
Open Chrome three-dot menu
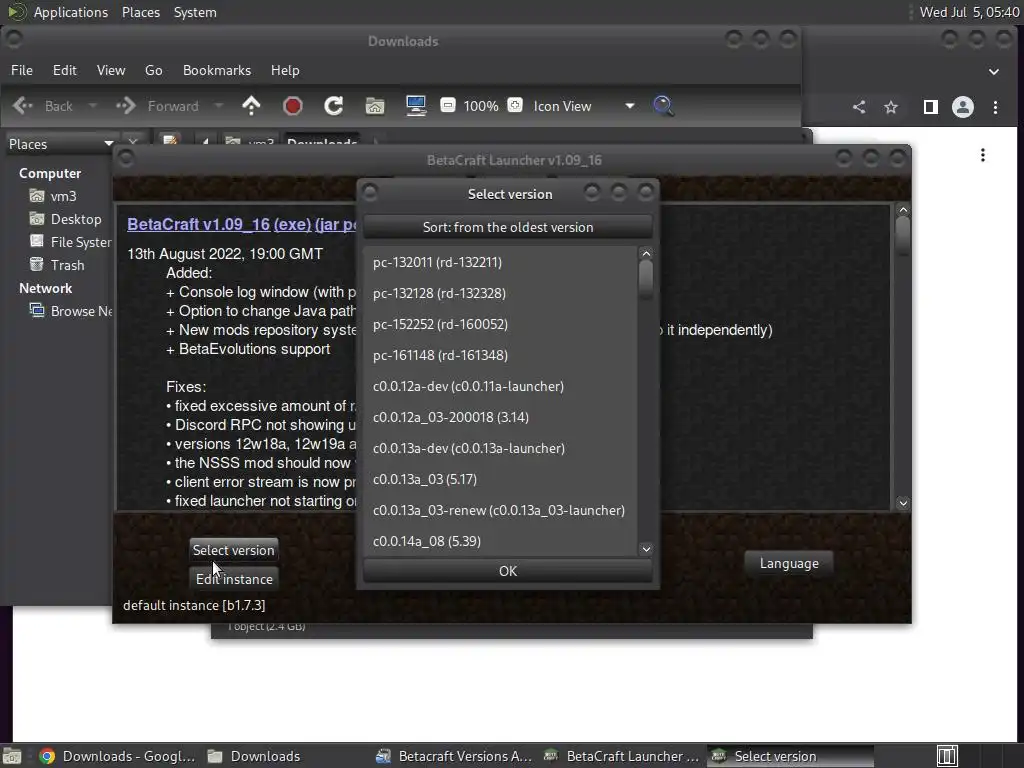(x=995, y=107)
